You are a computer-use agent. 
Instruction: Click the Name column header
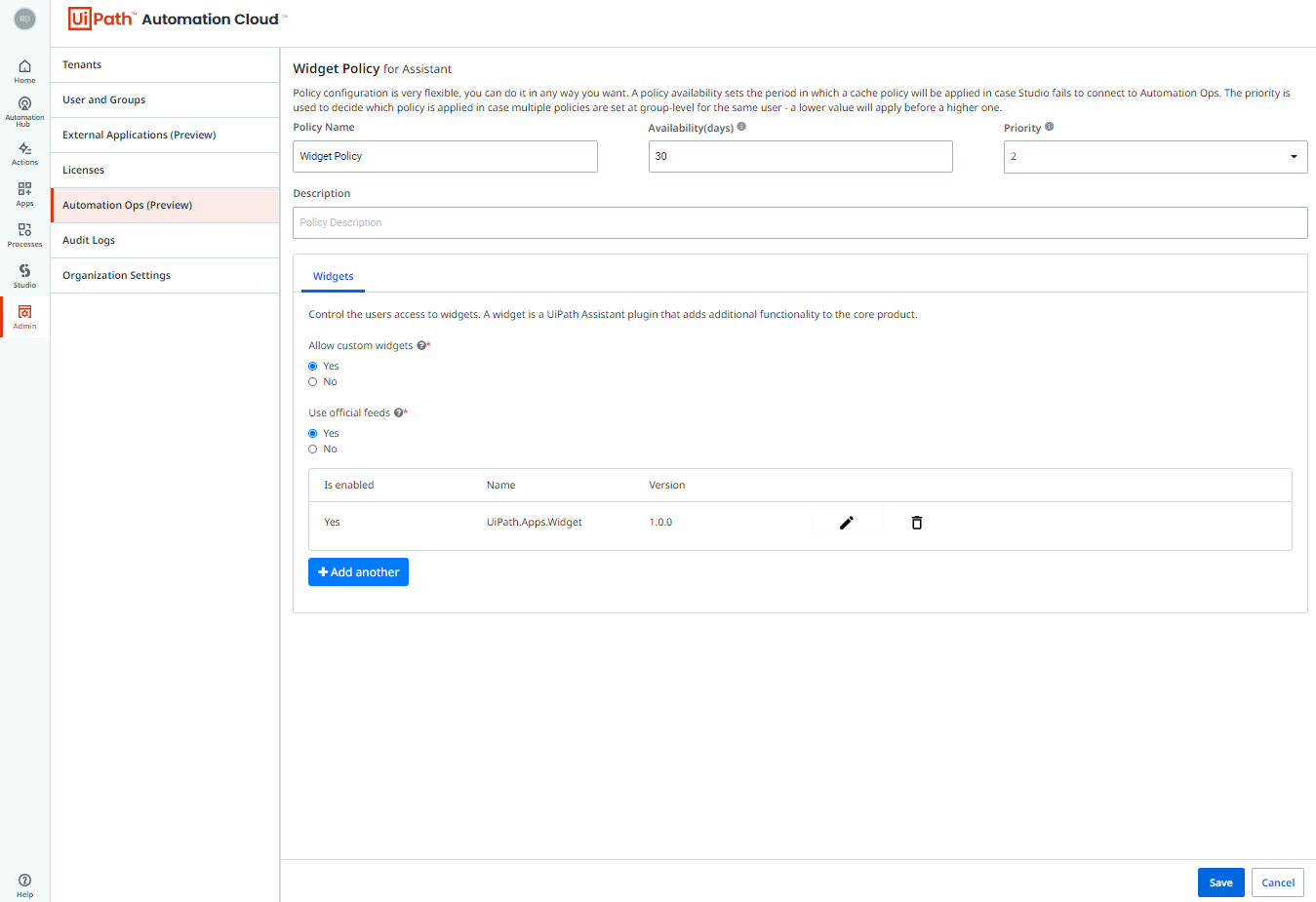[x=500, y=486]
